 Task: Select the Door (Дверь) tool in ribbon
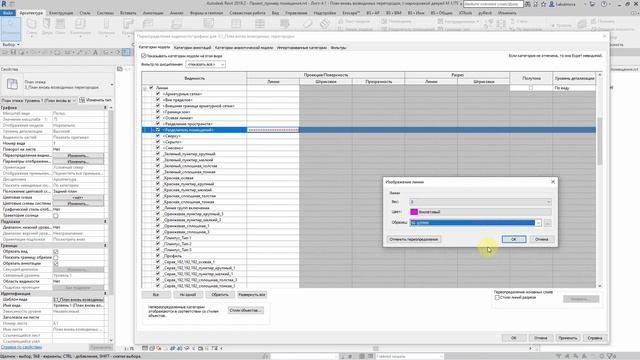click(x=47, y=26)
